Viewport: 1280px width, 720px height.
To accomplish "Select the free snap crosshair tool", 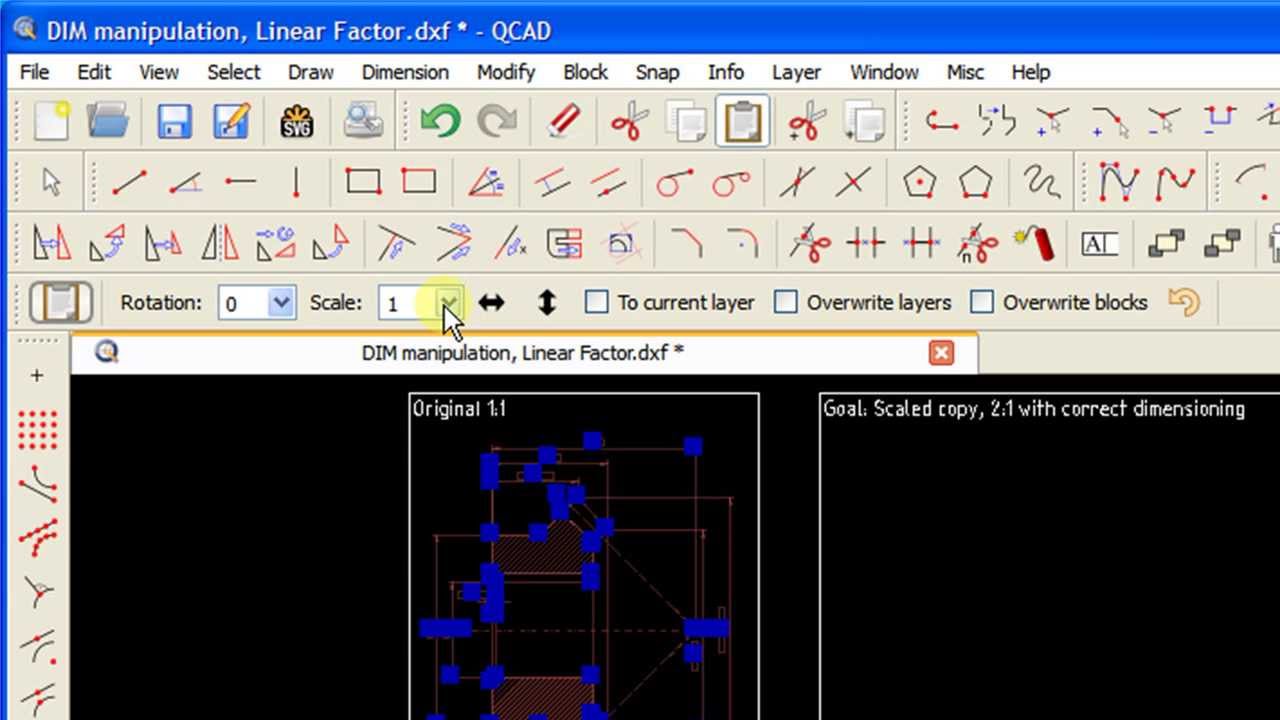I will 37,376.
